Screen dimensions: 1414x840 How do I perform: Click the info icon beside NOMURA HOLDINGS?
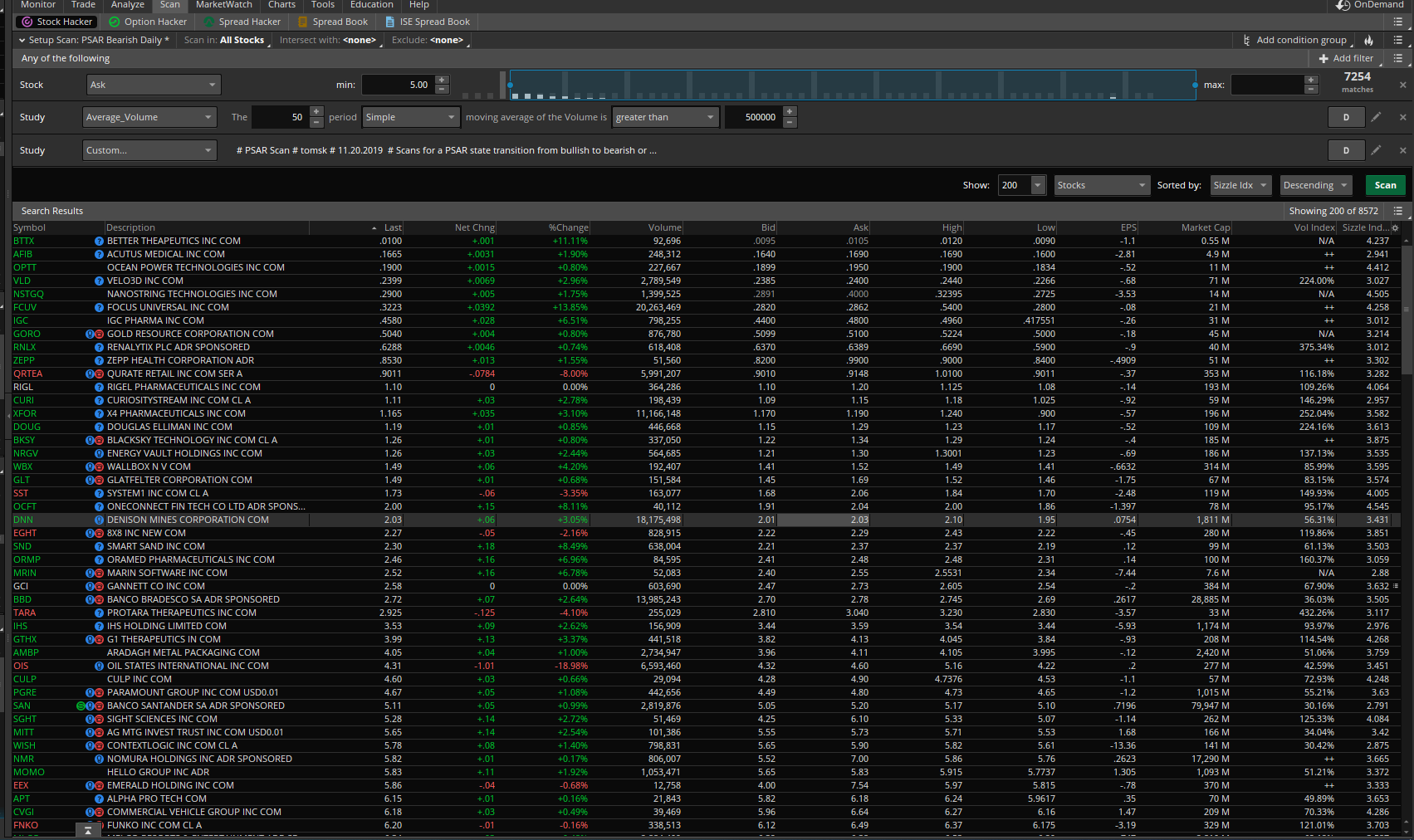pyautogui.click(x=100, y=759)
